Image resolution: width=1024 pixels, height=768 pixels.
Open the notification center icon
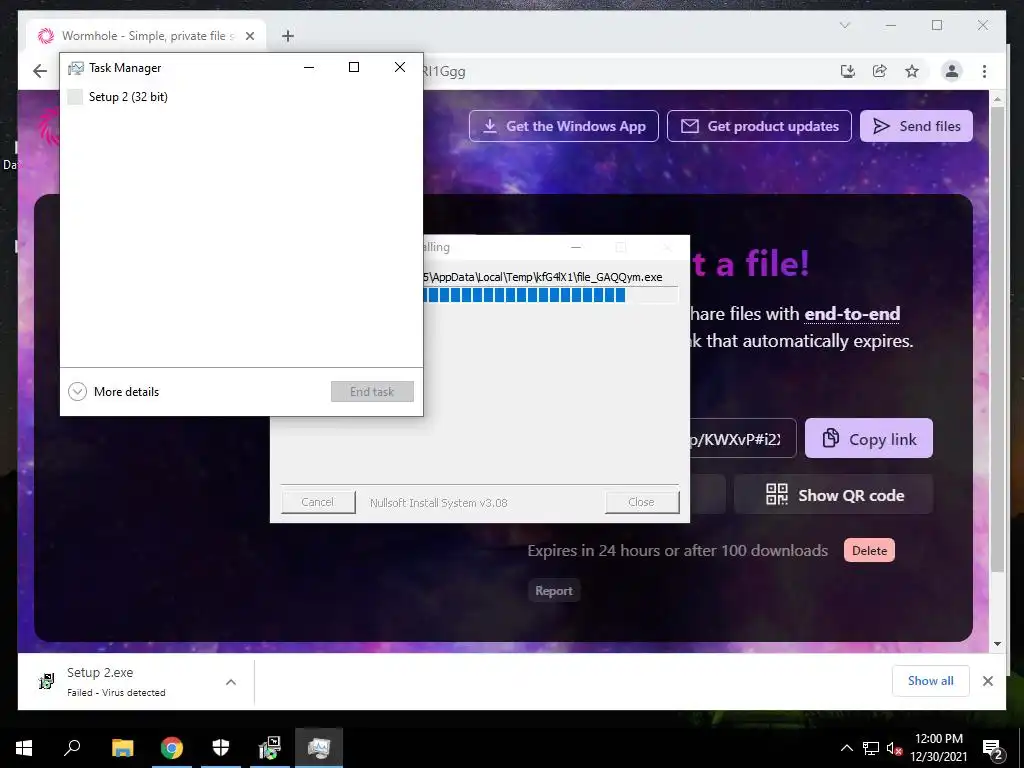coord(993,748)
